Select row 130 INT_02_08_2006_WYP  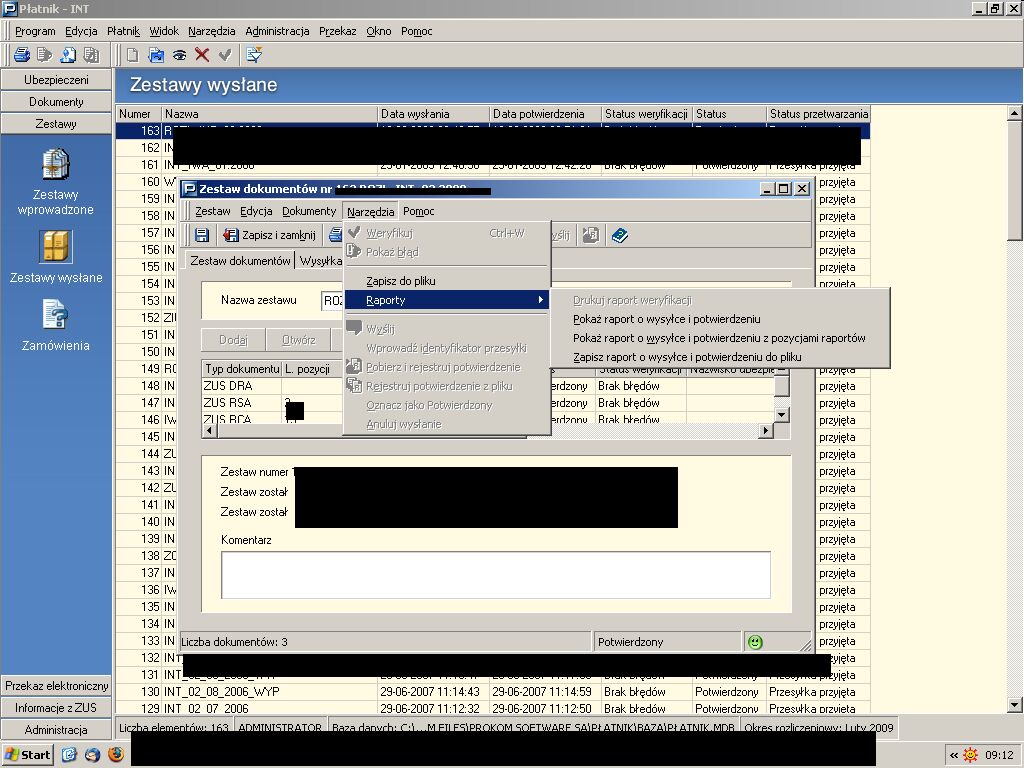pyautogui.click(x=493, y=692)
